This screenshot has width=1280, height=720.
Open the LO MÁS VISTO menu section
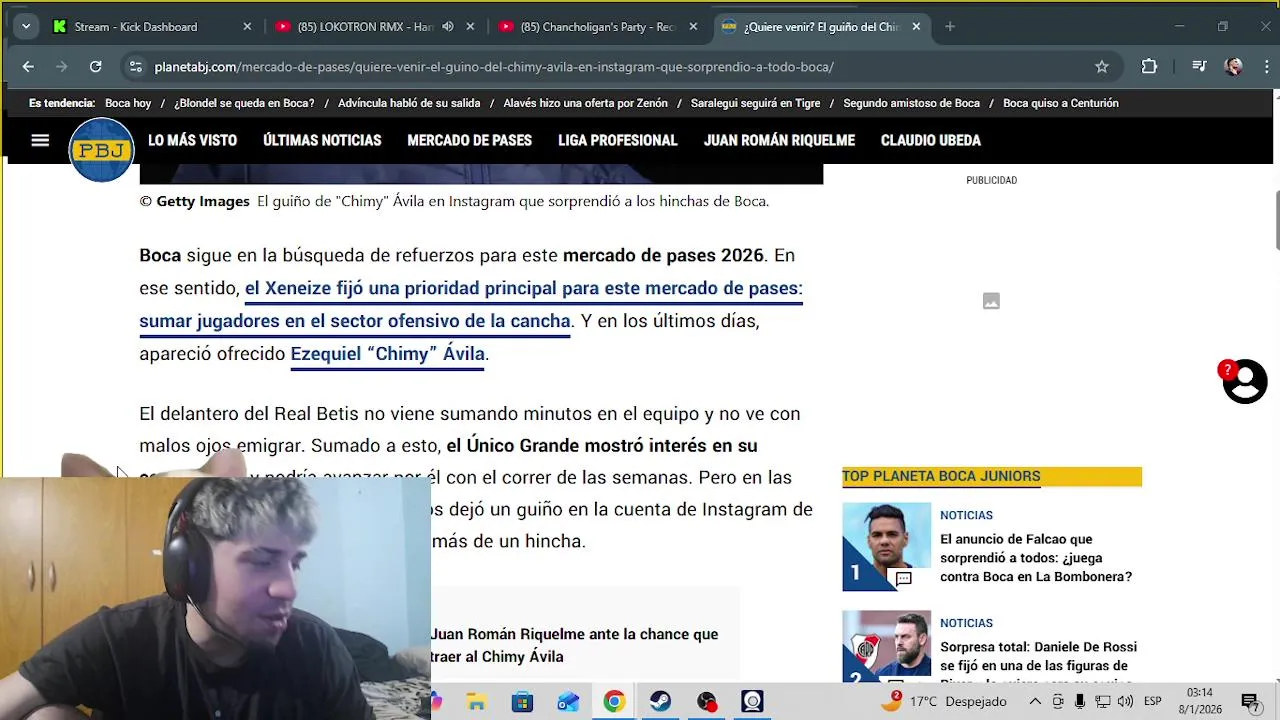click(x=192, y=141)
